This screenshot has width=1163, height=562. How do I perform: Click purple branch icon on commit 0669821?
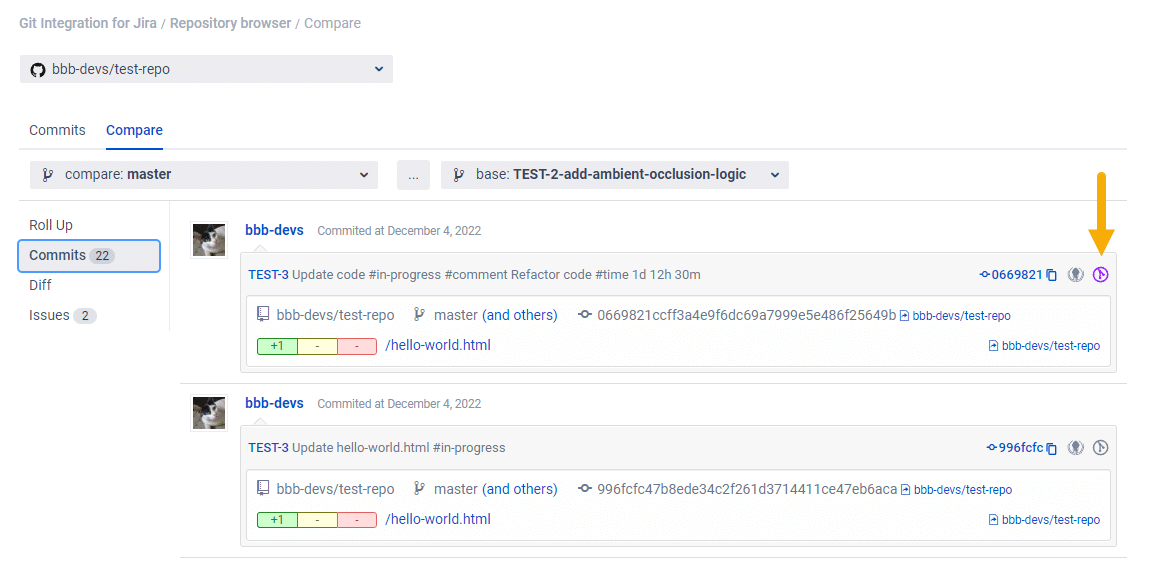coord(1101,275)
